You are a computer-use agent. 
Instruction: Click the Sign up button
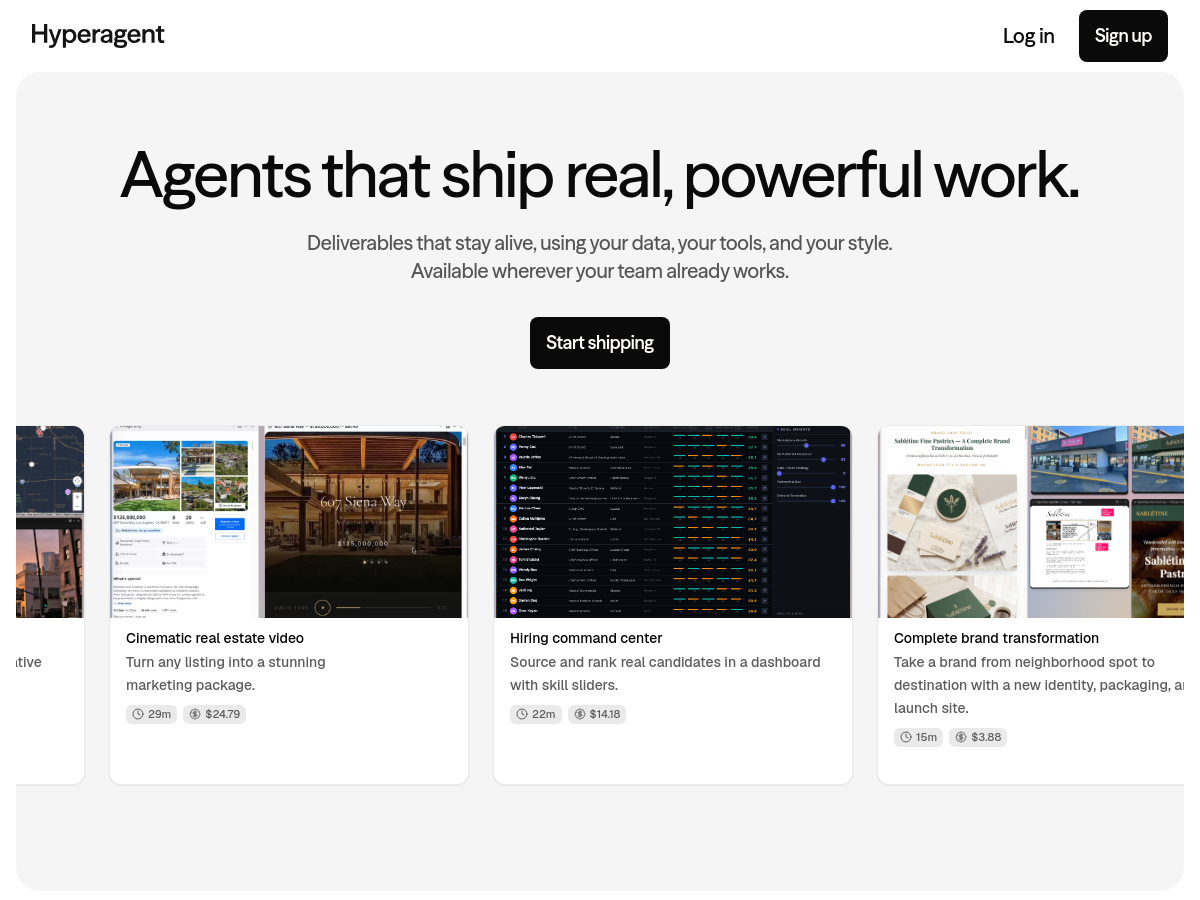(1123, 36)
